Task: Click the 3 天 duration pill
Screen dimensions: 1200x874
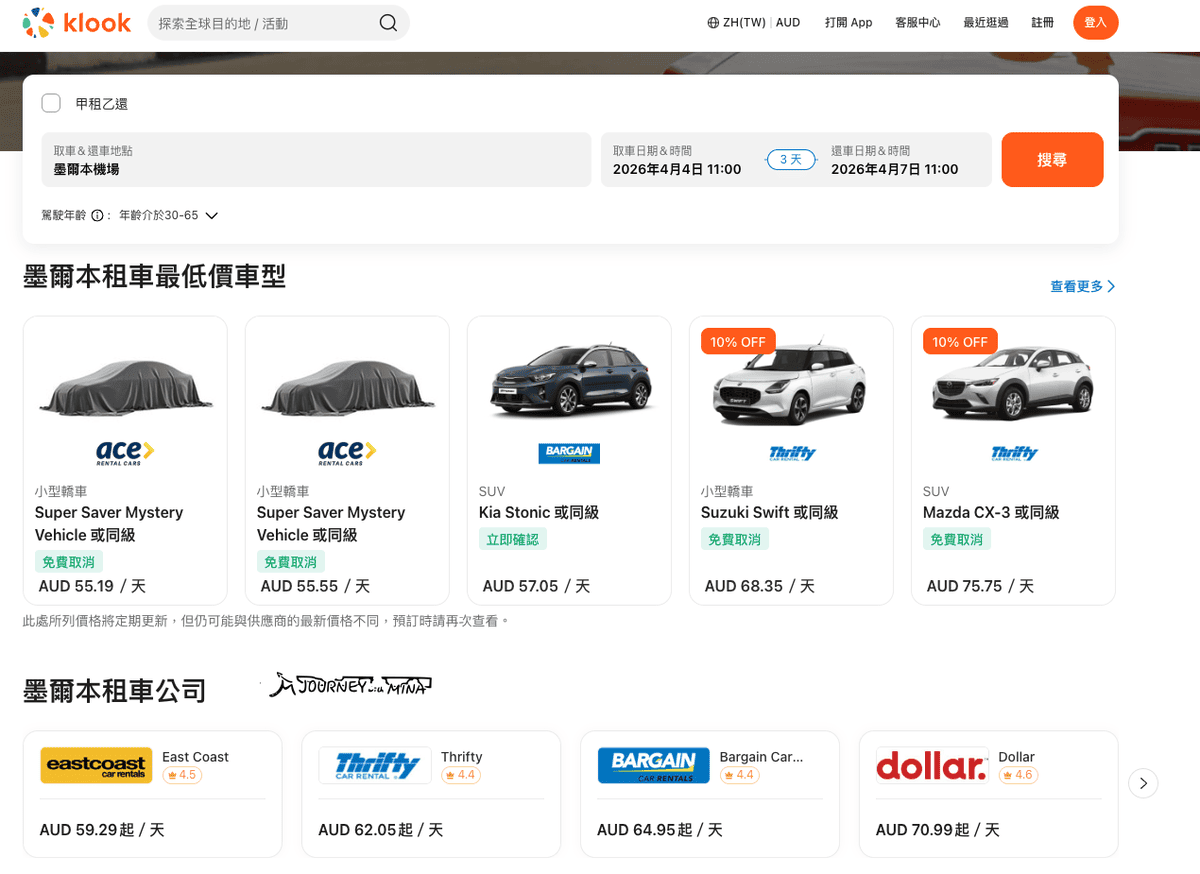Action: point(791,160)
